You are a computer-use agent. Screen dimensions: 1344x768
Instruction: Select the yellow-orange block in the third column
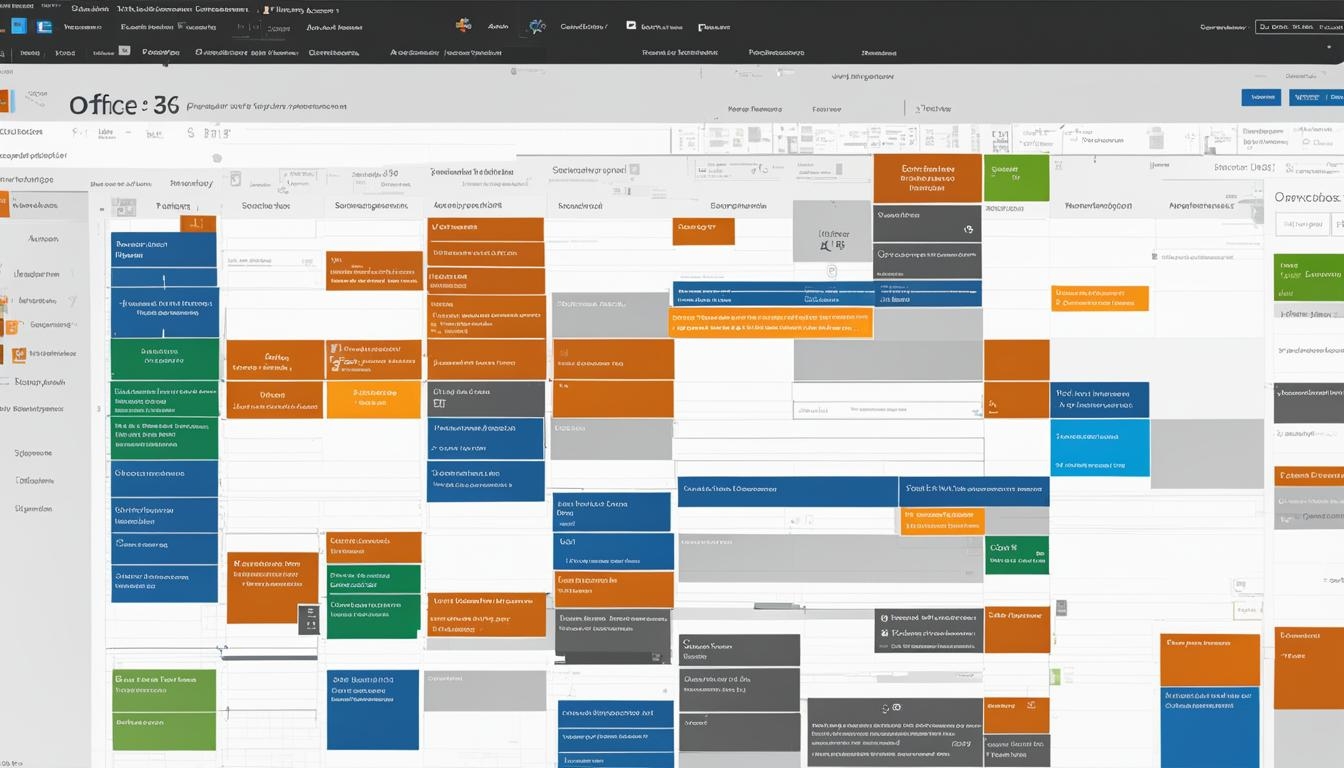373,400
